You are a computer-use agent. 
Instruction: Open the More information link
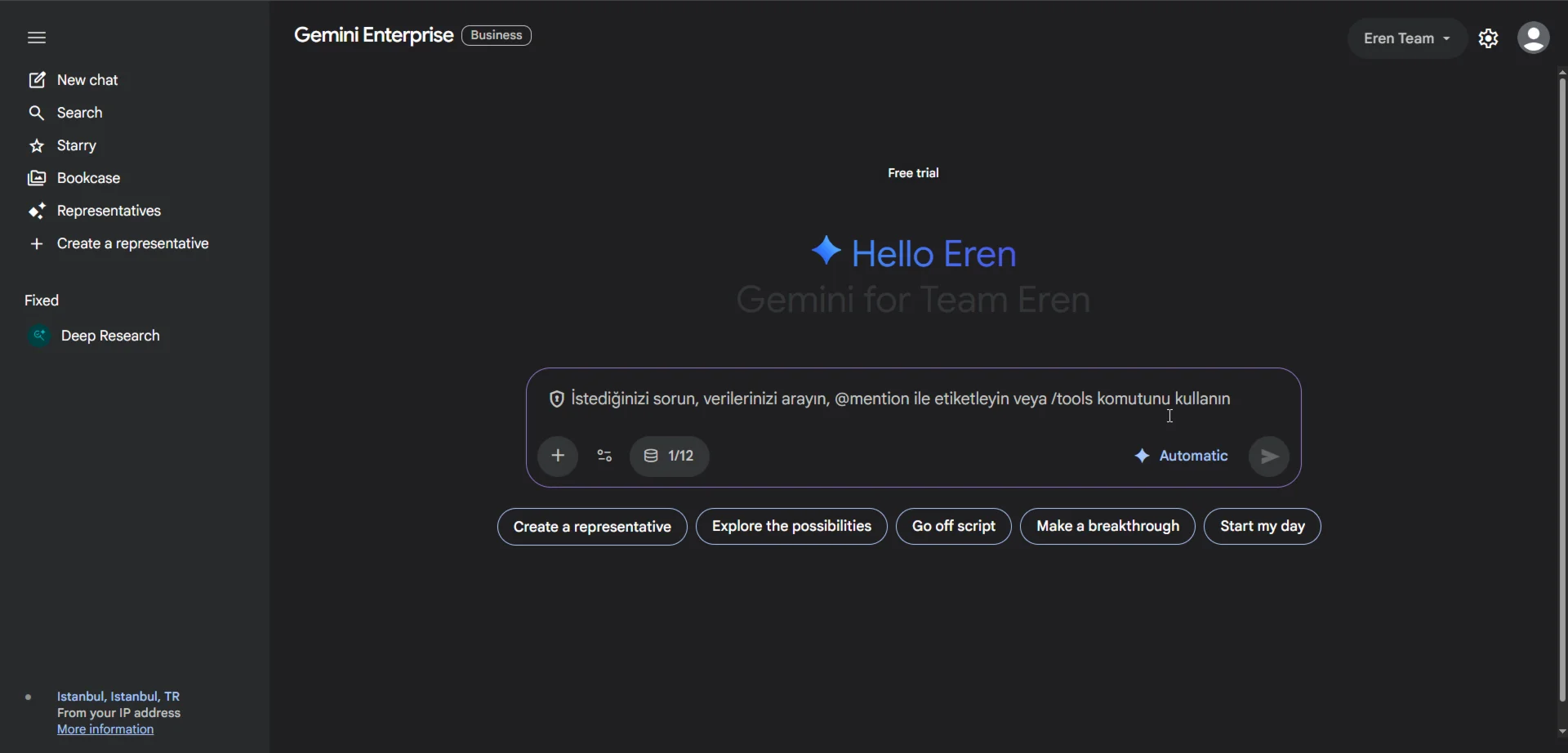click(x=105, y=730)
